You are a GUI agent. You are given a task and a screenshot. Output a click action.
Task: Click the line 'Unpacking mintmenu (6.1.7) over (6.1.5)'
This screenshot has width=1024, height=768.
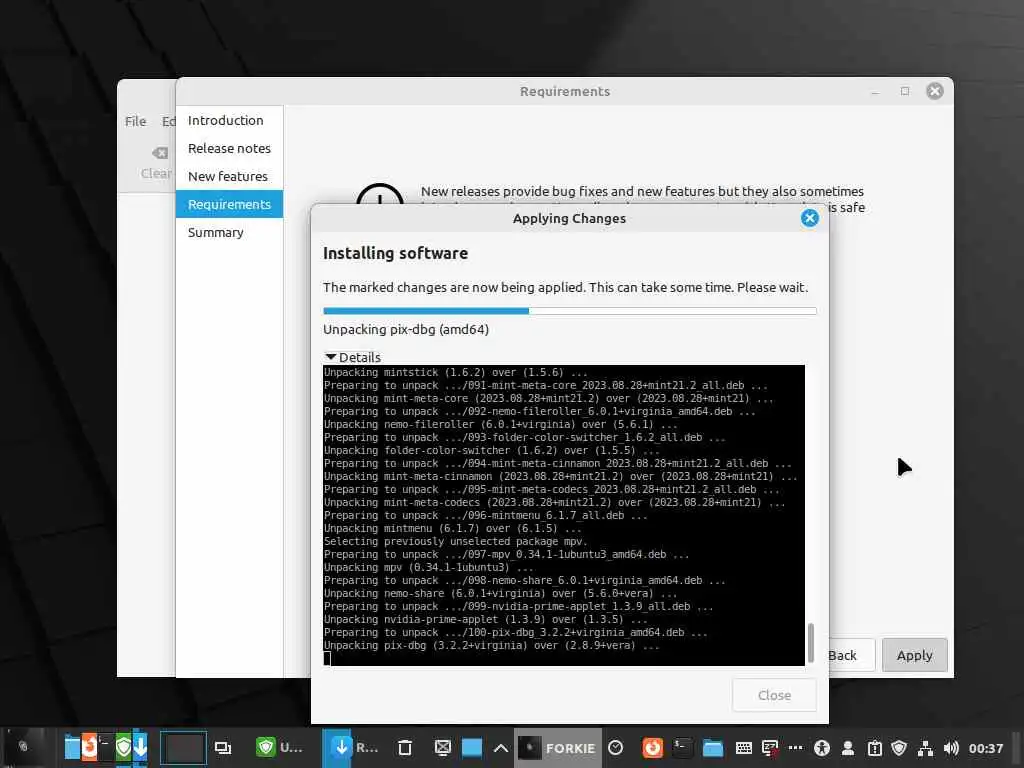(x=453, y=528)
